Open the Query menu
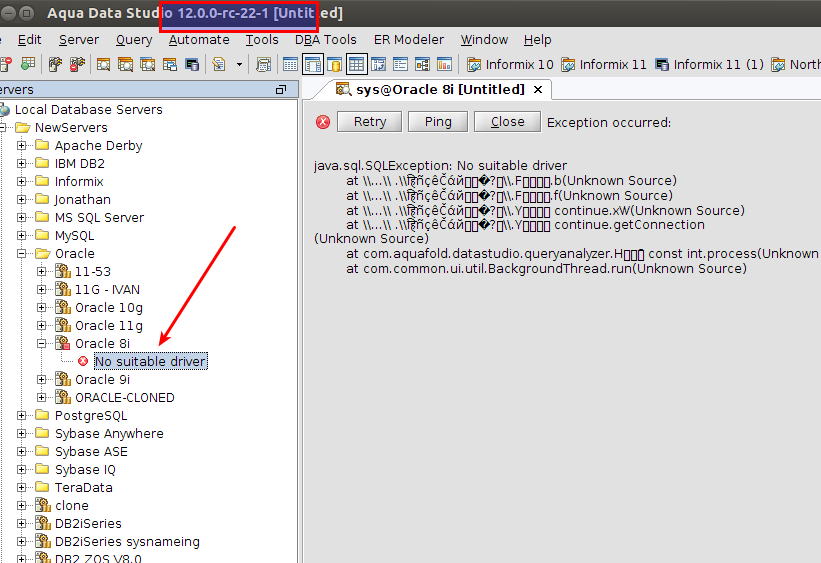Viewport: 821px width, 563px height. pyautogui.click(x=134, y=40)
